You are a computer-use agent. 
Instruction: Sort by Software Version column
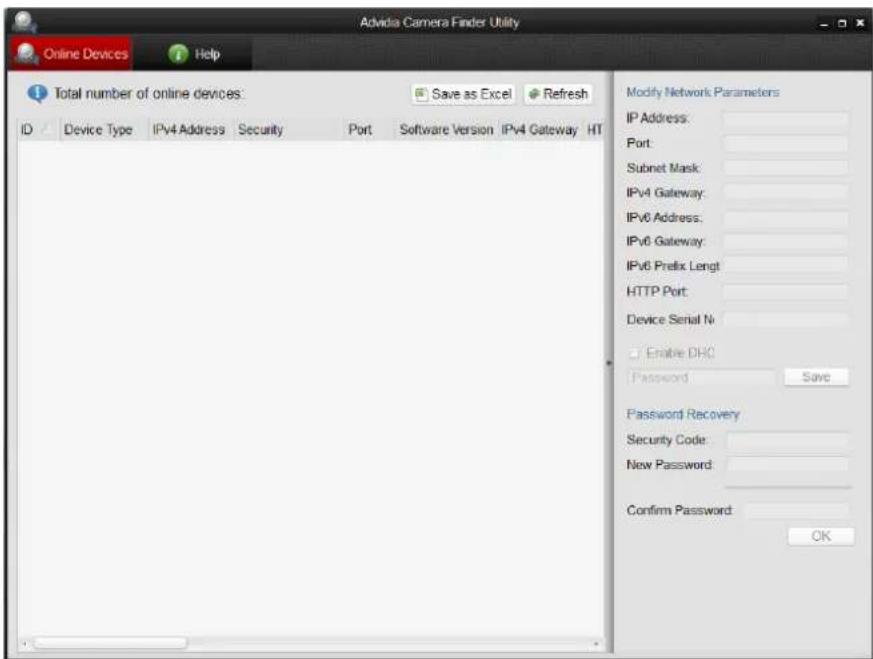(x=447, y=130)
